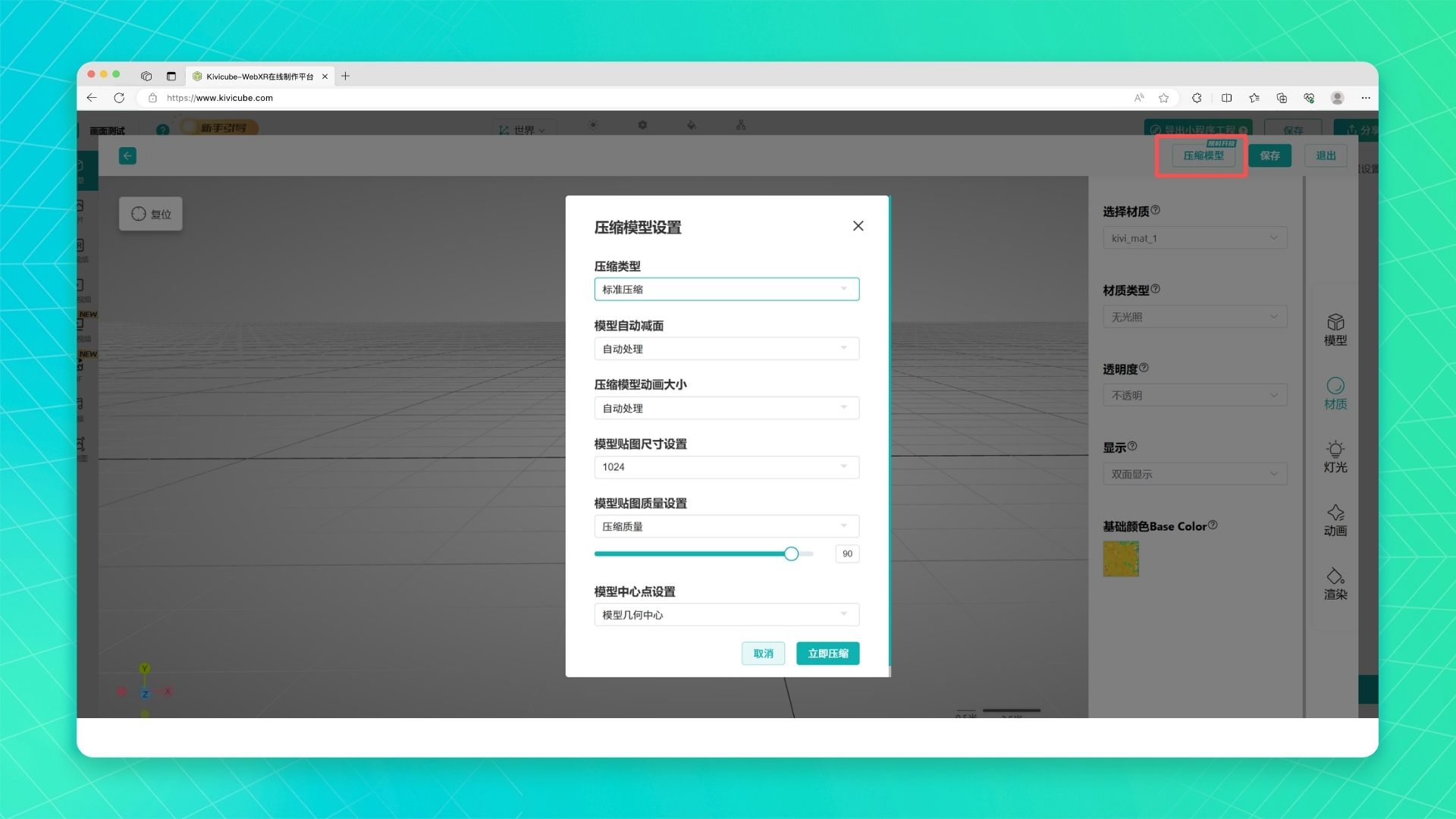The width and height of the screenshot is (1456, 819).
Task: Open browser extensions icon in toolbar
Action: point(1197,98)
